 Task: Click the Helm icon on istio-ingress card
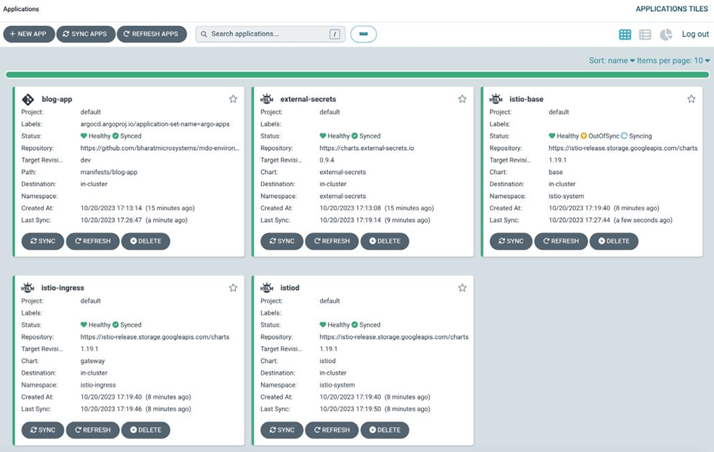(28, 288)
